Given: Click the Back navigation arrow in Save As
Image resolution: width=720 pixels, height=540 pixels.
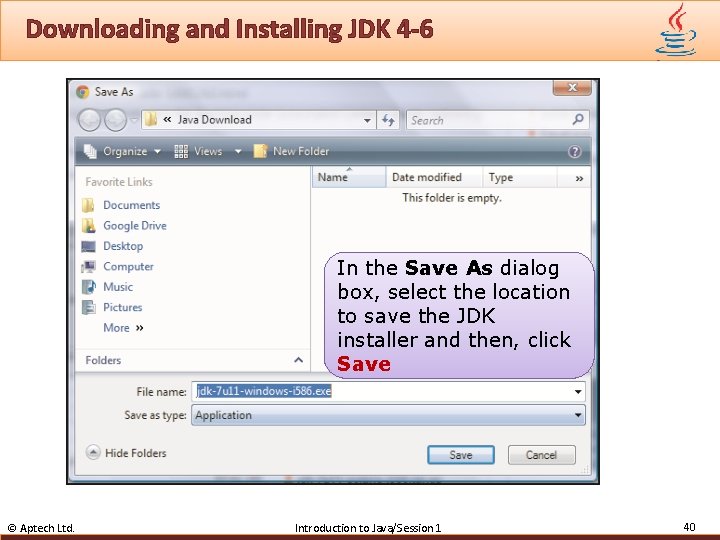Looking at the screenshot, I should click(x=89, y=120).
